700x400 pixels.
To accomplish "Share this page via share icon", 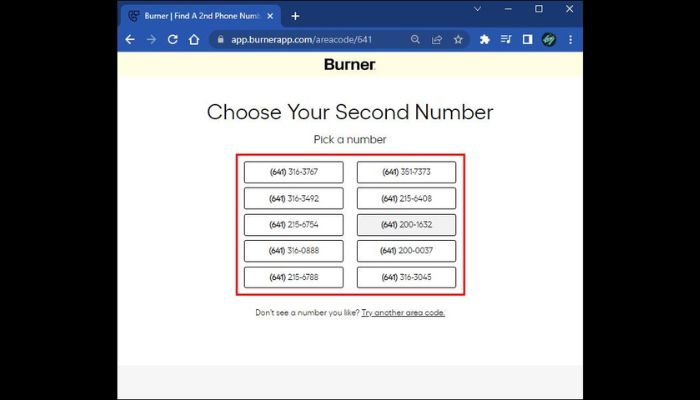I will pos(437,40).
